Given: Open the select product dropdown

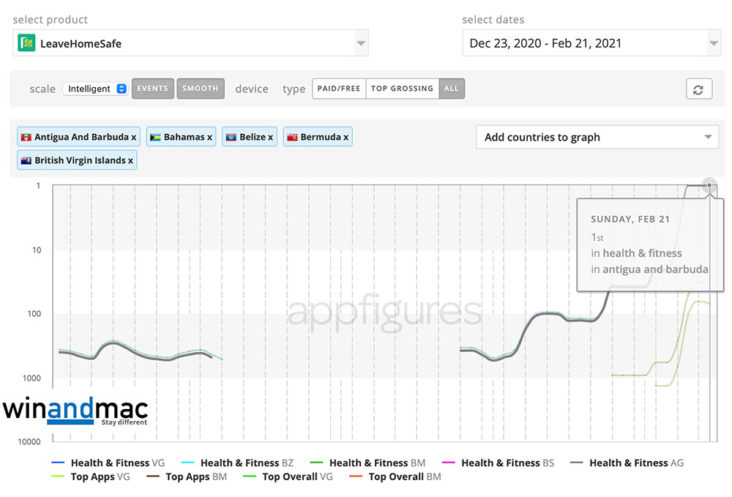Looking at the screenshot, I should tap(360, 43).
